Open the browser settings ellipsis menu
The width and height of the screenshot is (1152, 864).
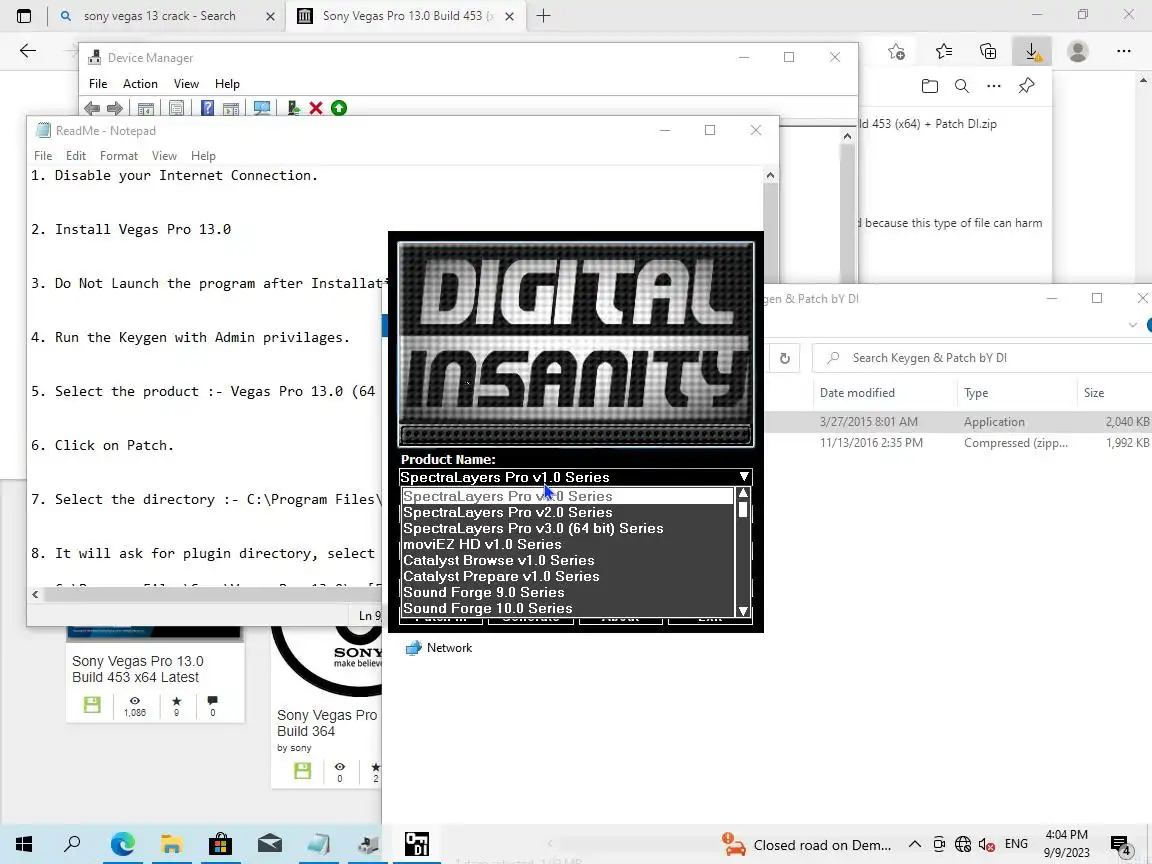click(x=1123, y=51)
